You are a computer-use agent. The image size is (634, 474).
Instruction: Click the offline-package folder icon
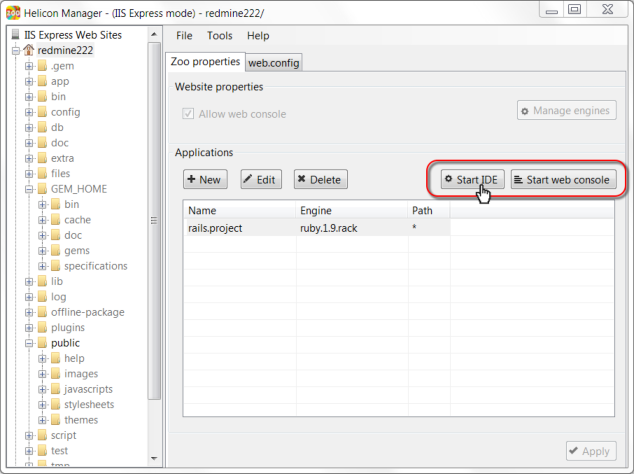coord(42,312)
